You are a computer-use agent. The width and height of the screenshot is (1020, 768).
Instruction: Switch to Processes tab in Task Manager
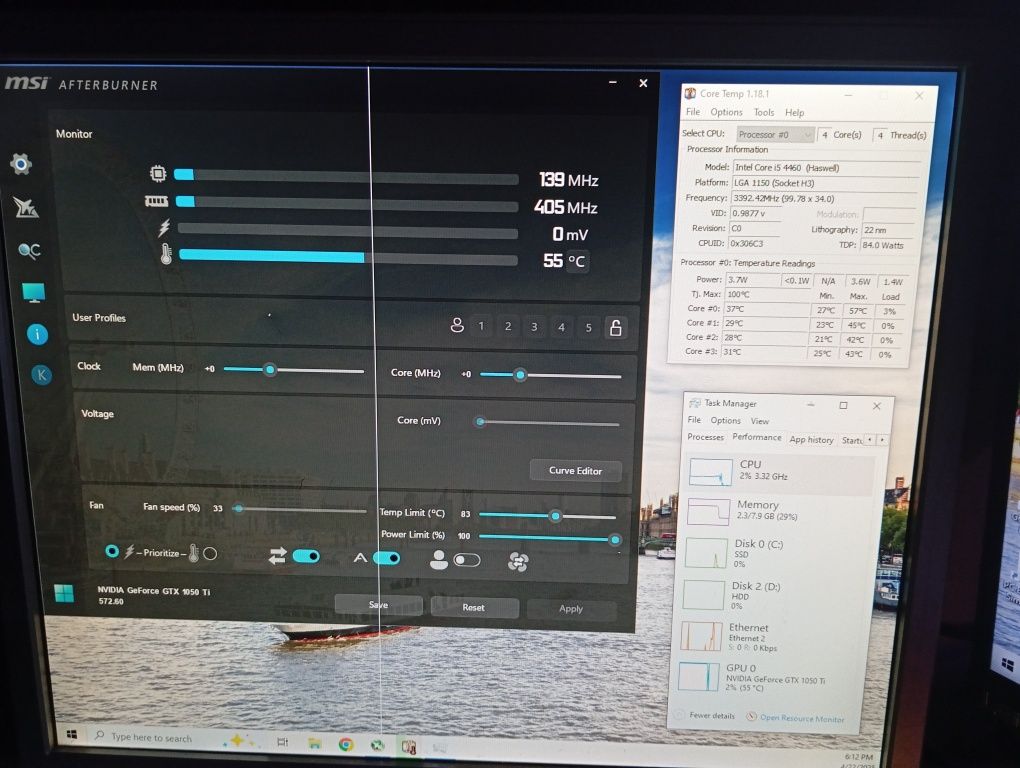(x=705, y=437)
